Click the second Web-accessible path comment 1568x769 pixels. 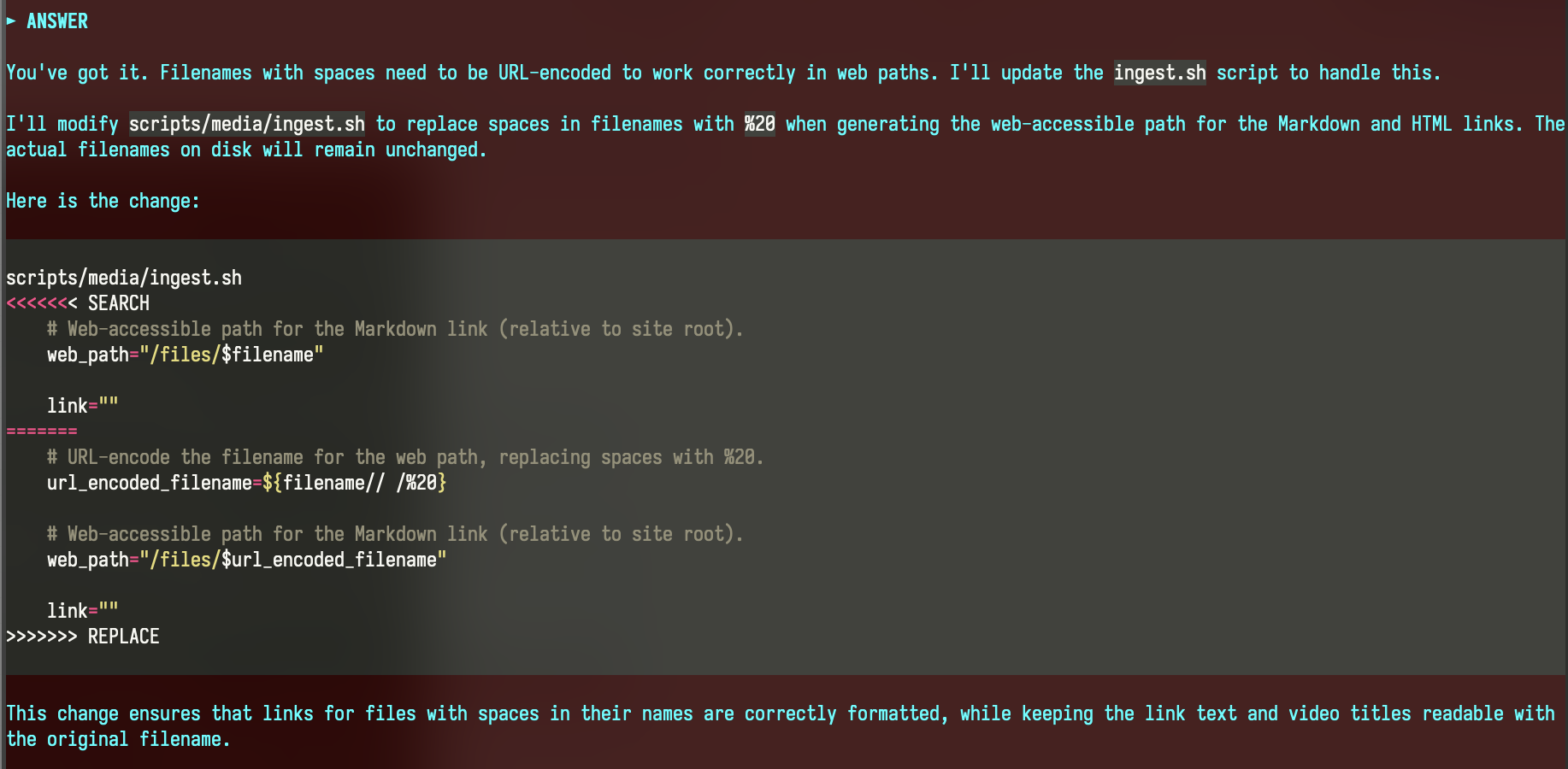(395, 535)
